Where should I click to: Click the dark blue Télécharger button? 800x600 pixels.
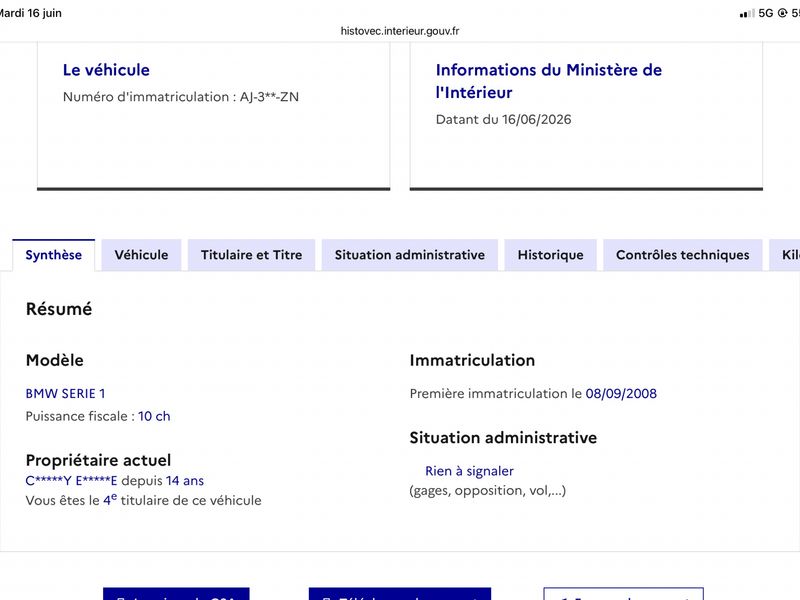pos(400,594)
